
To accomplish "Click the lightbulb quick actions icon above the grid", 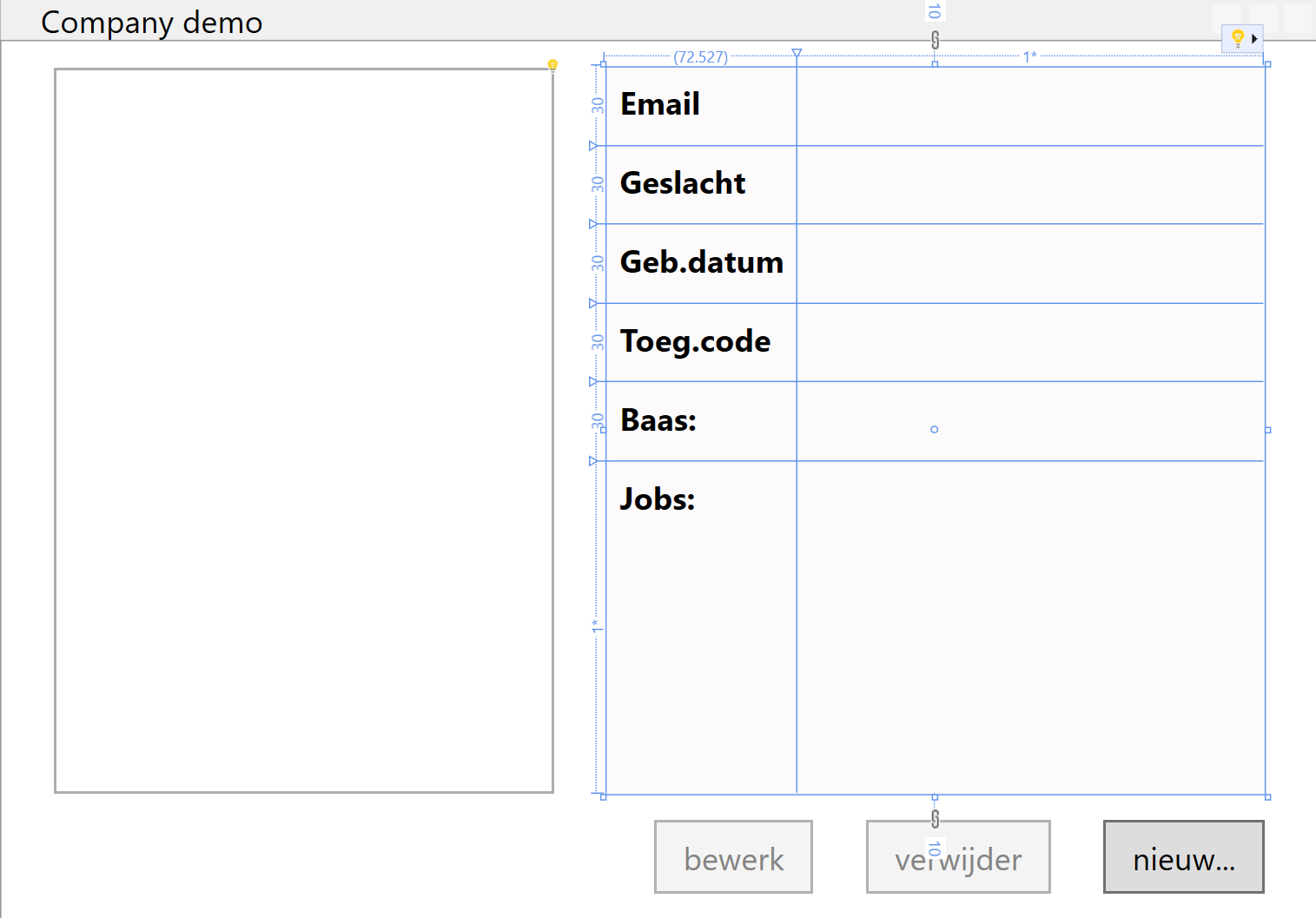I will (1238, 38).
